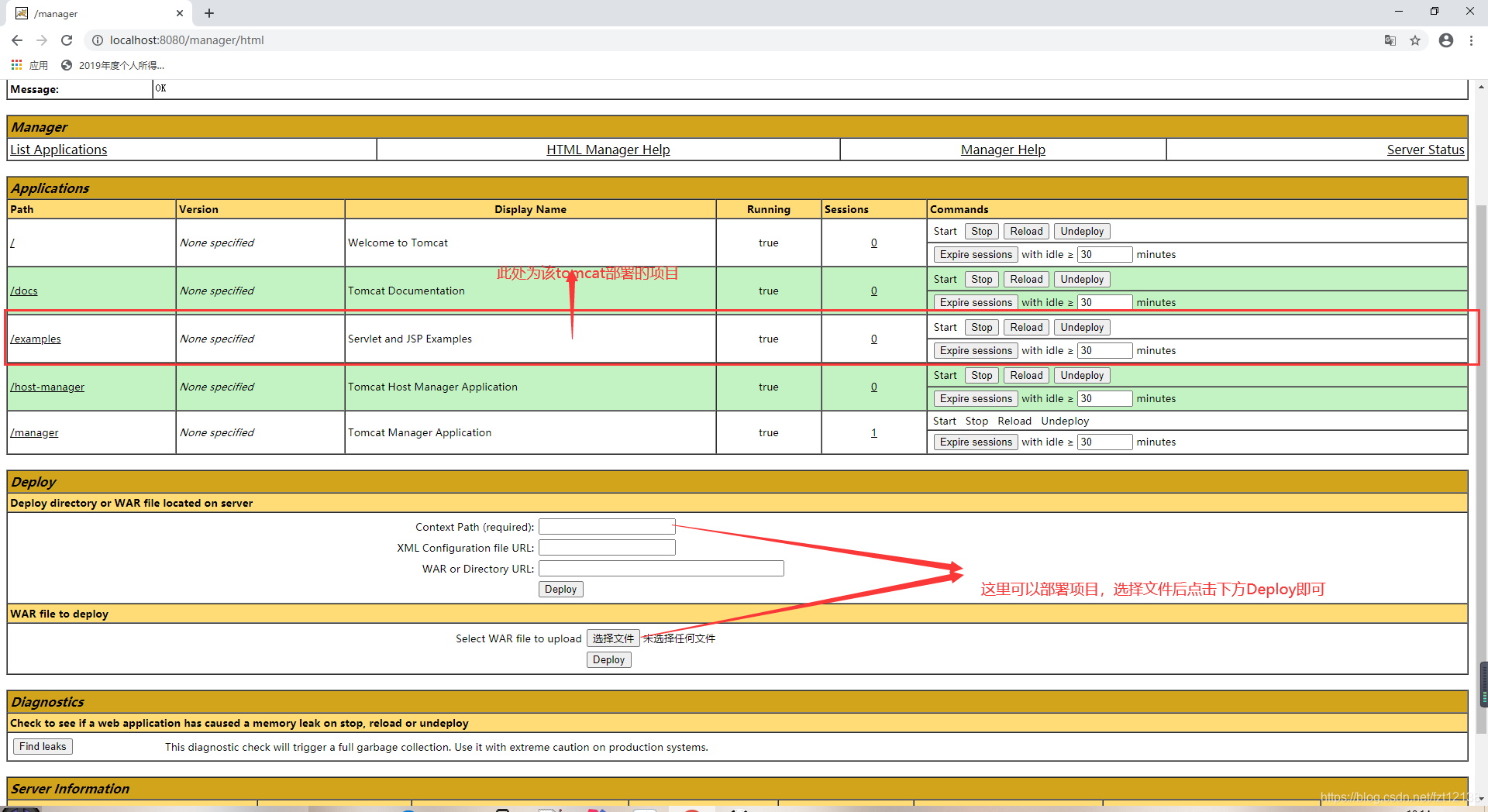Open the /manager application link
This screenshot has height=812, width=1488.
(34, 432)
